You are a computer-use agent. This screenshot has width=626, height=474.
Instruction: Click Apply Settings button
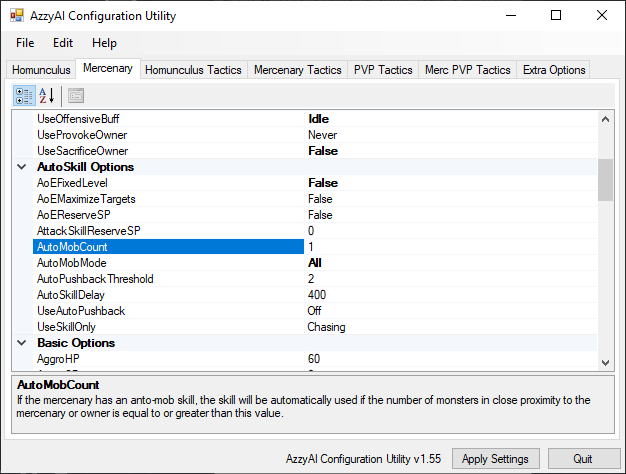(x=495, y=459)
